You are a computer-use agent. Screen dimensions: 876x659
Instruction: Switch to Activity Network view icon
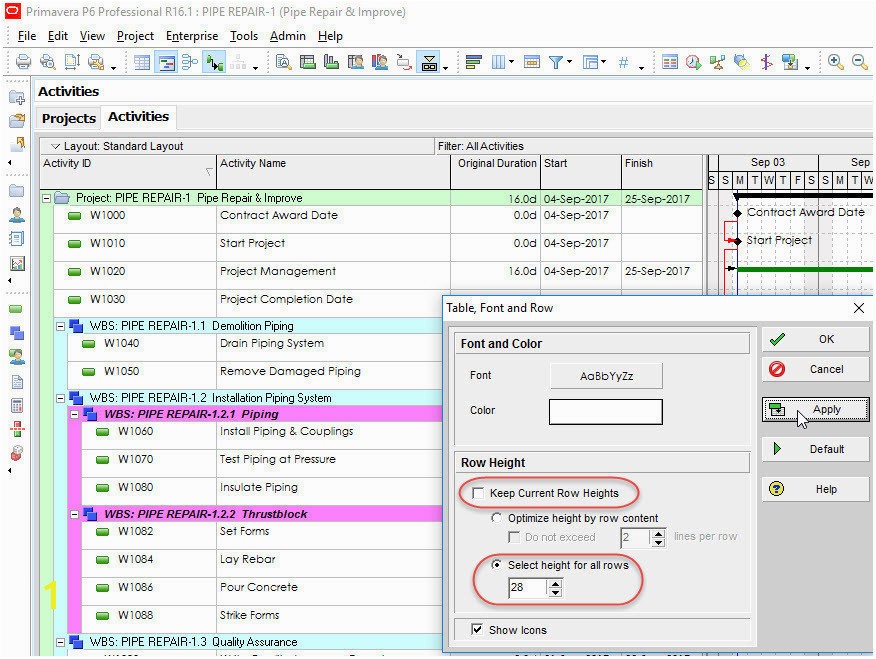pos(190,62)
